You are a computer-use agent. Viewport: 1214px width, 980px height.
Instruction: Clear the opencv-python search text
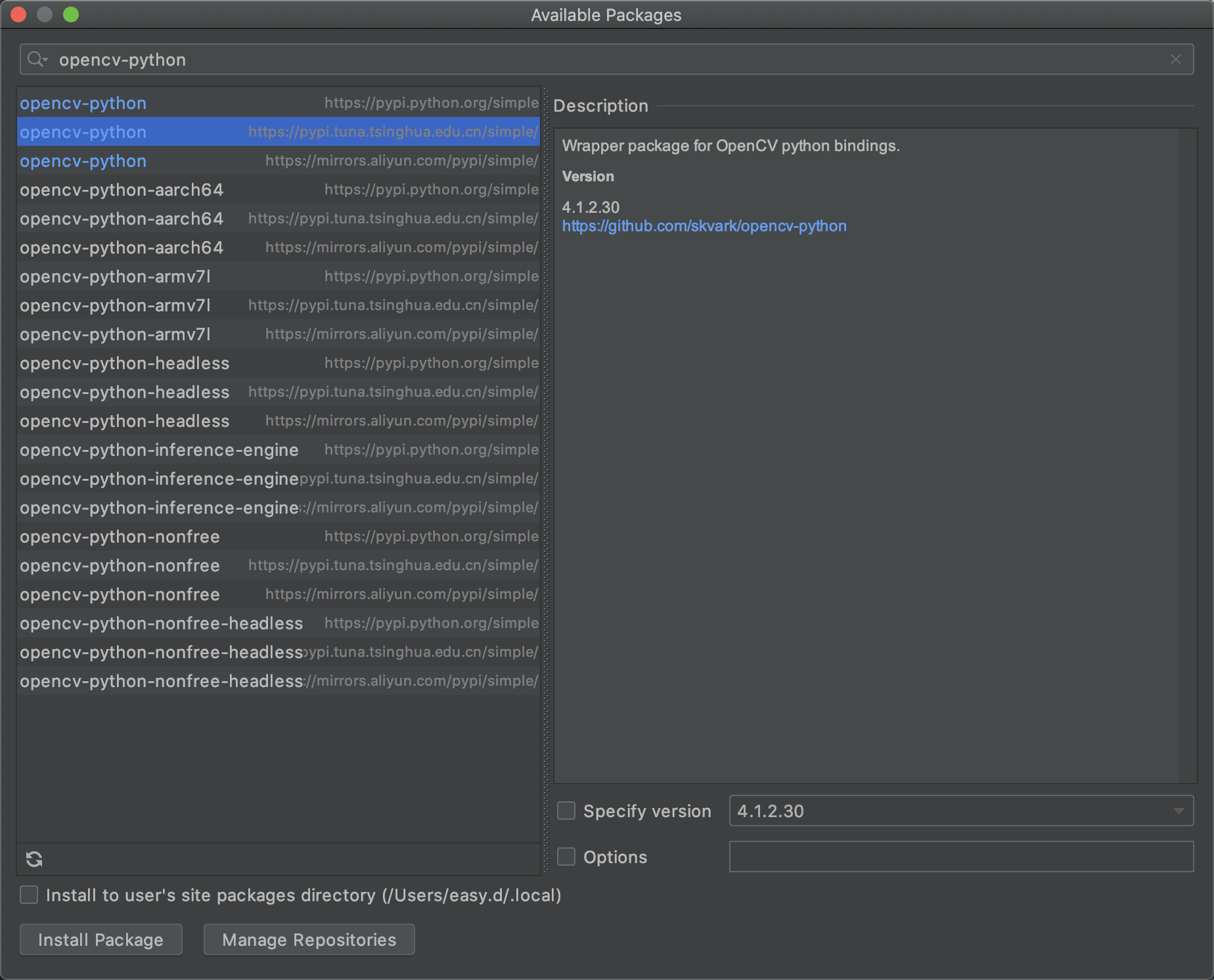1175,60
